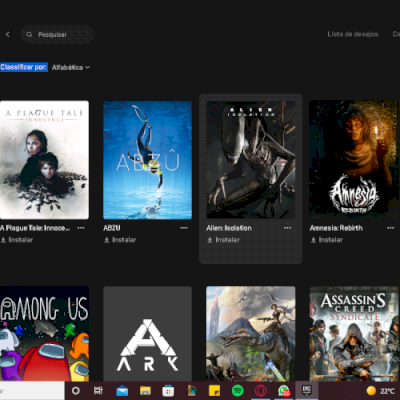400x400 pixels.
Task: Open A Plague Tale: Innocence cover
Action: (44, 160)
